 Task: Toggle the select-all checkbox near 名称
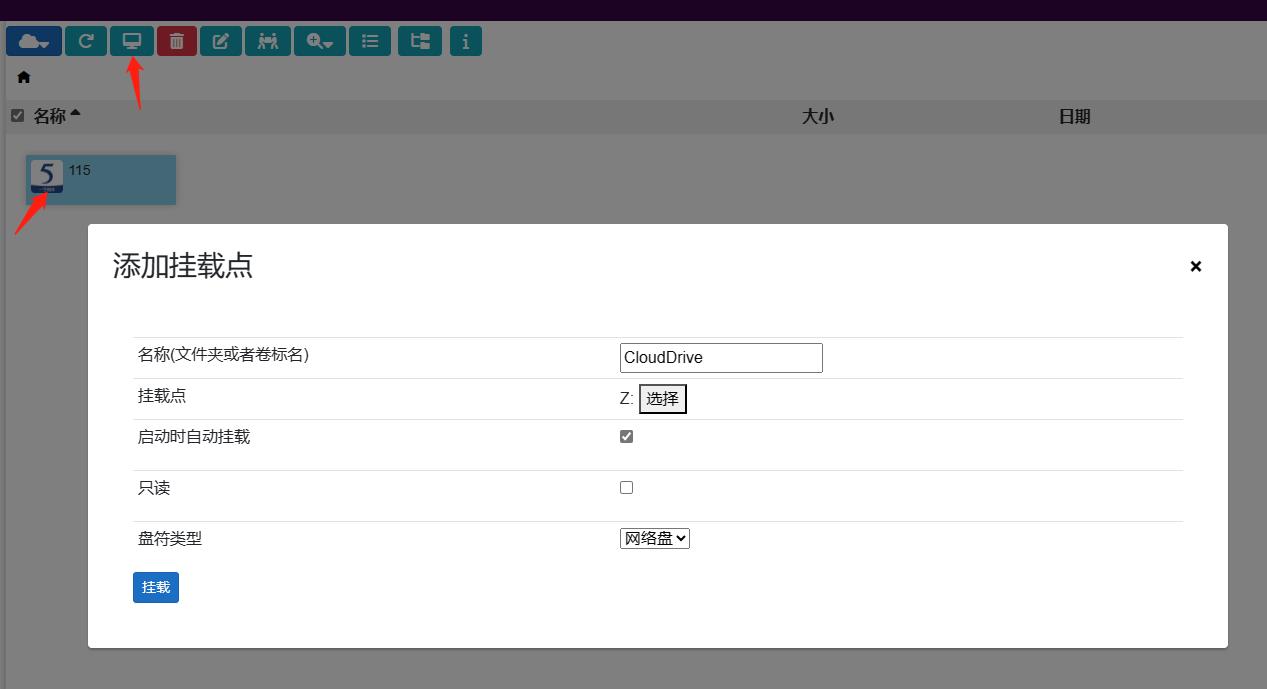tap(17, 116)
